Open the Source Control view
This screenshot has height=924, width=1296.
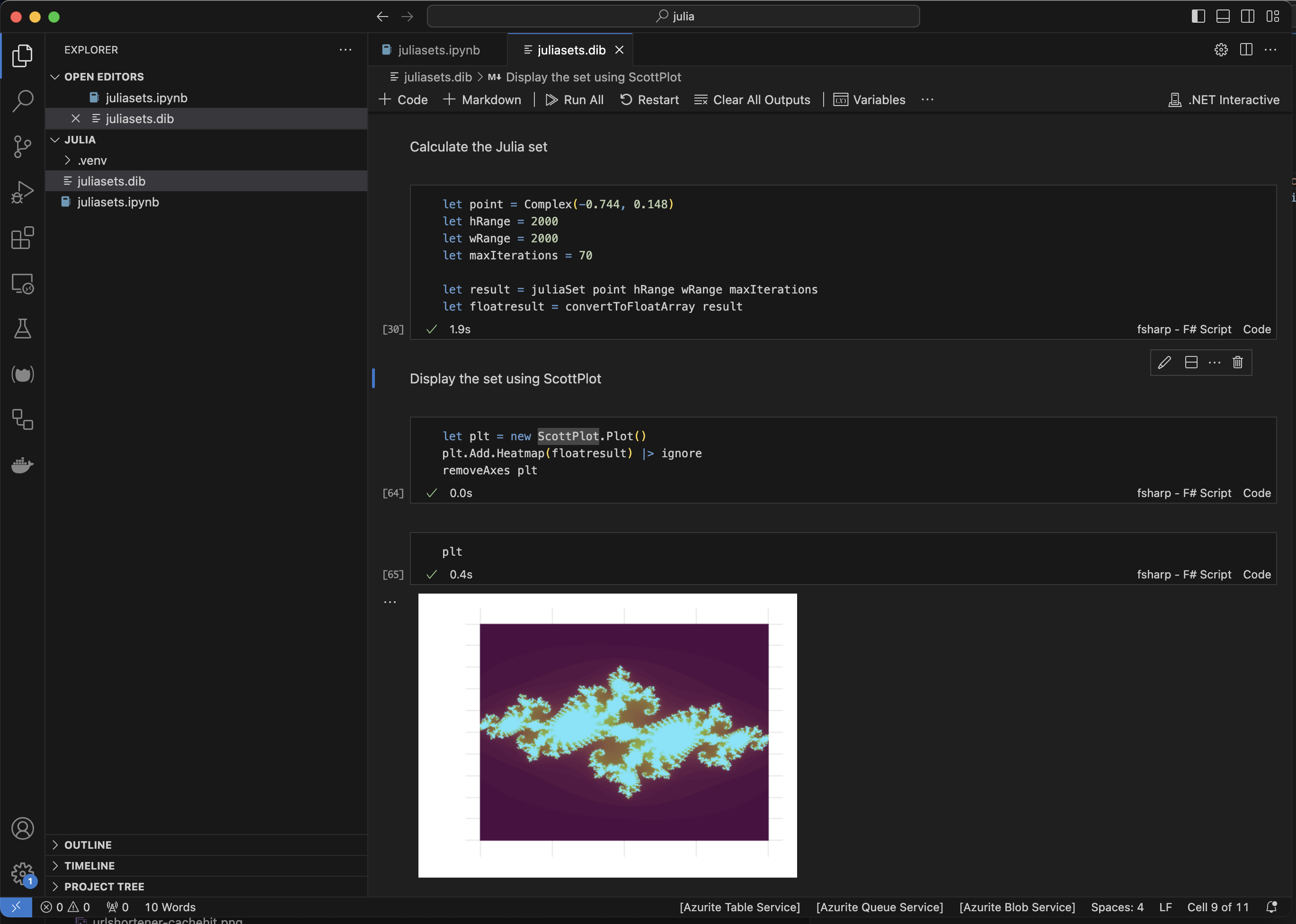[22, 146]
